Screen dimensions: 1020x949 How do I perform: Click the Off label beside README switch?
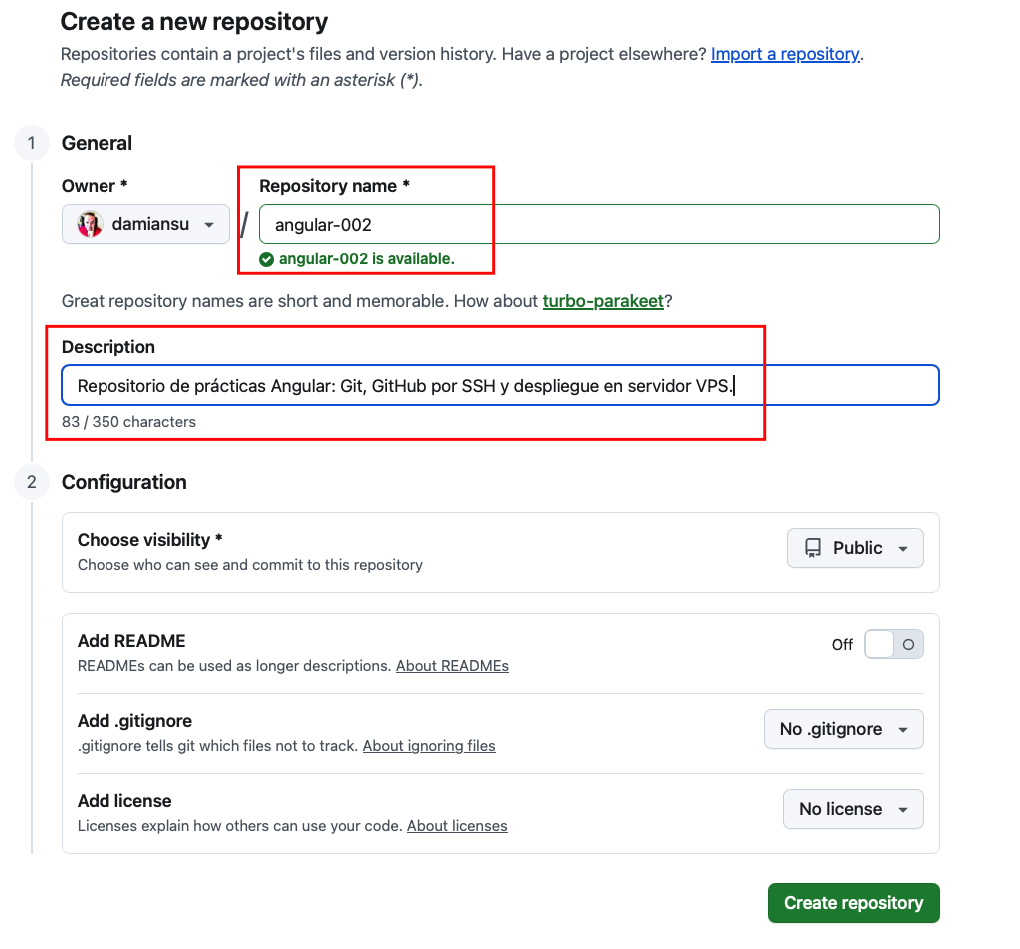(x=842, y=645)
